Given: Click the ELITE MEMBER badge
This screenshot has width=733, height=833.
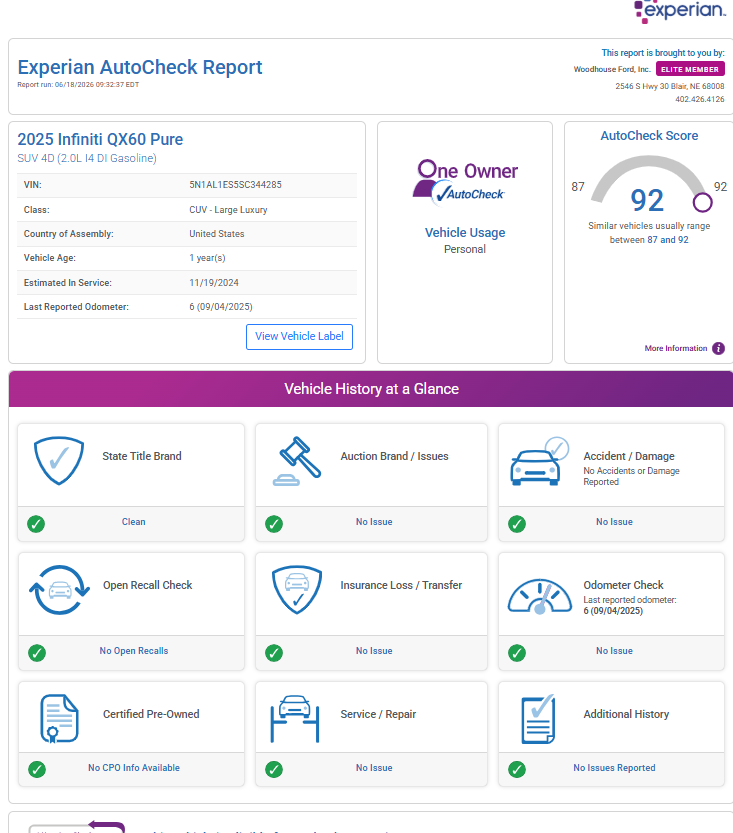Looking at the screenshot, I should pos(690,69).
